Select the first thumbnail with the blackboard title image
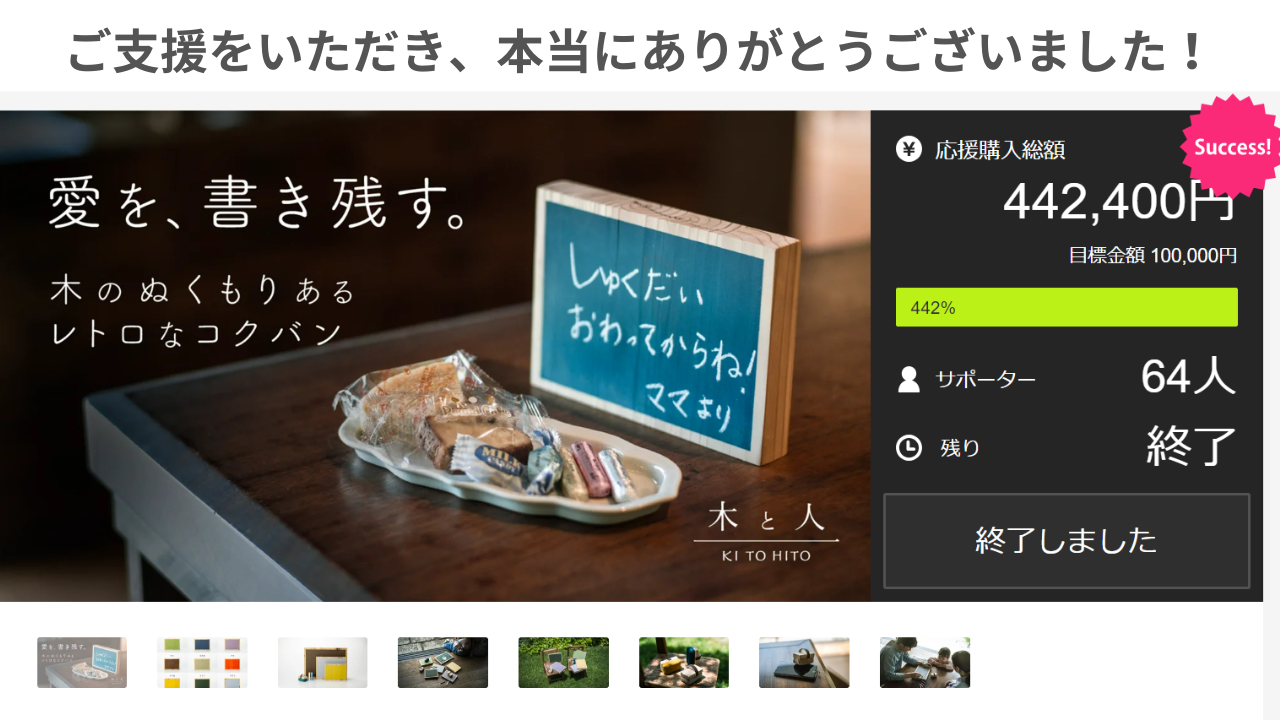This screenshot has height=720, width=1280. pyautogui.click(x=82, y=662)
